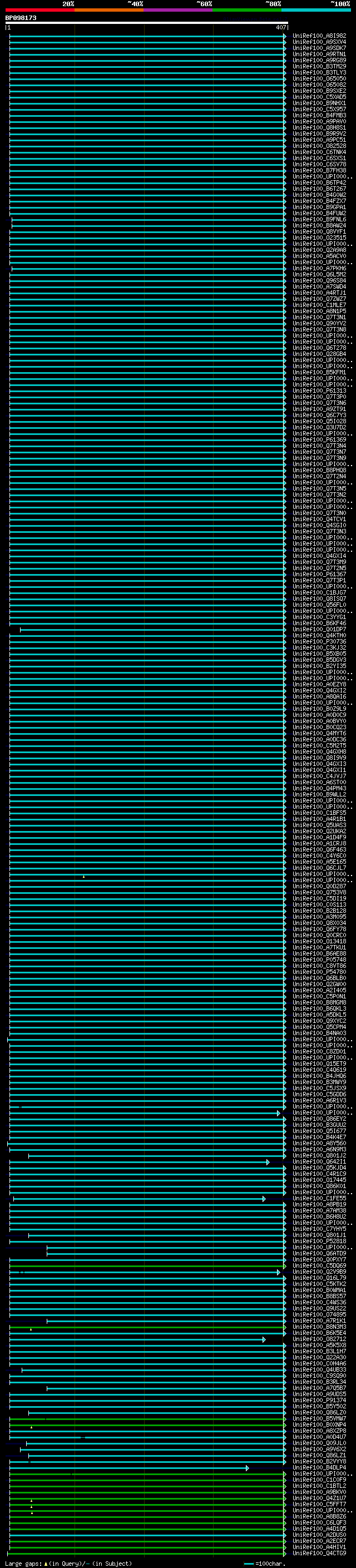Select hit UniRef100_C6LQF3
Image resolution: width=356 pixels, height=1568 pixels.
coord(319,1522)
